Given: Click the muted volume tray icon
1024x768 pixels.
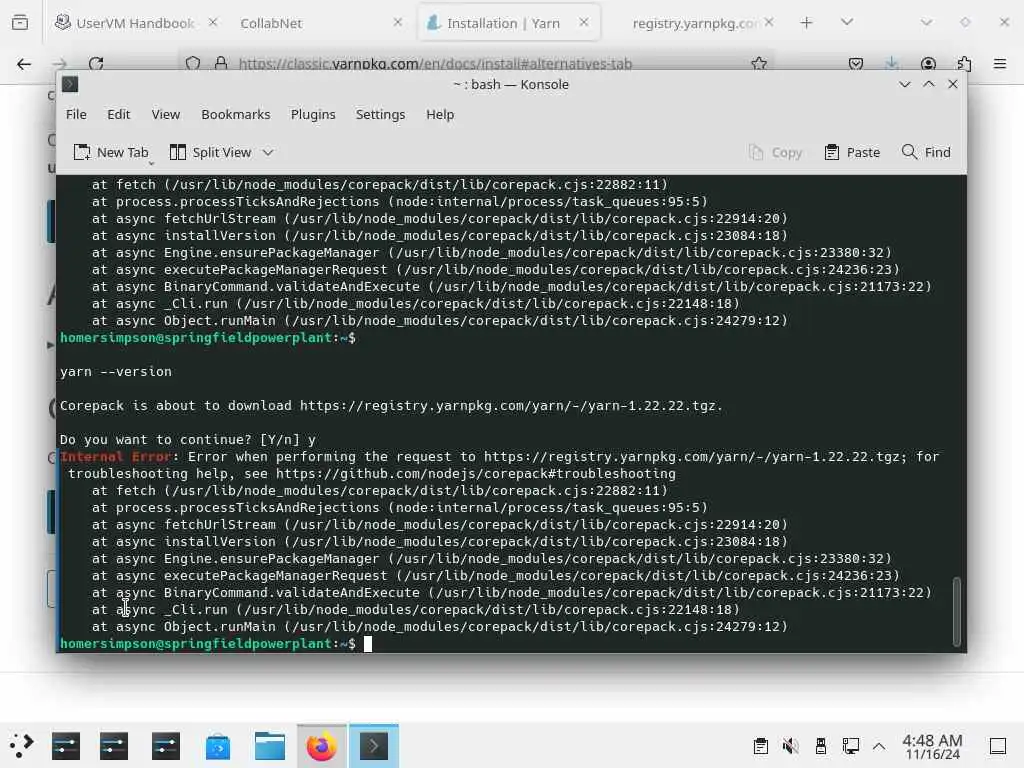Looking at the screenshot, I should tap(790, 746).
